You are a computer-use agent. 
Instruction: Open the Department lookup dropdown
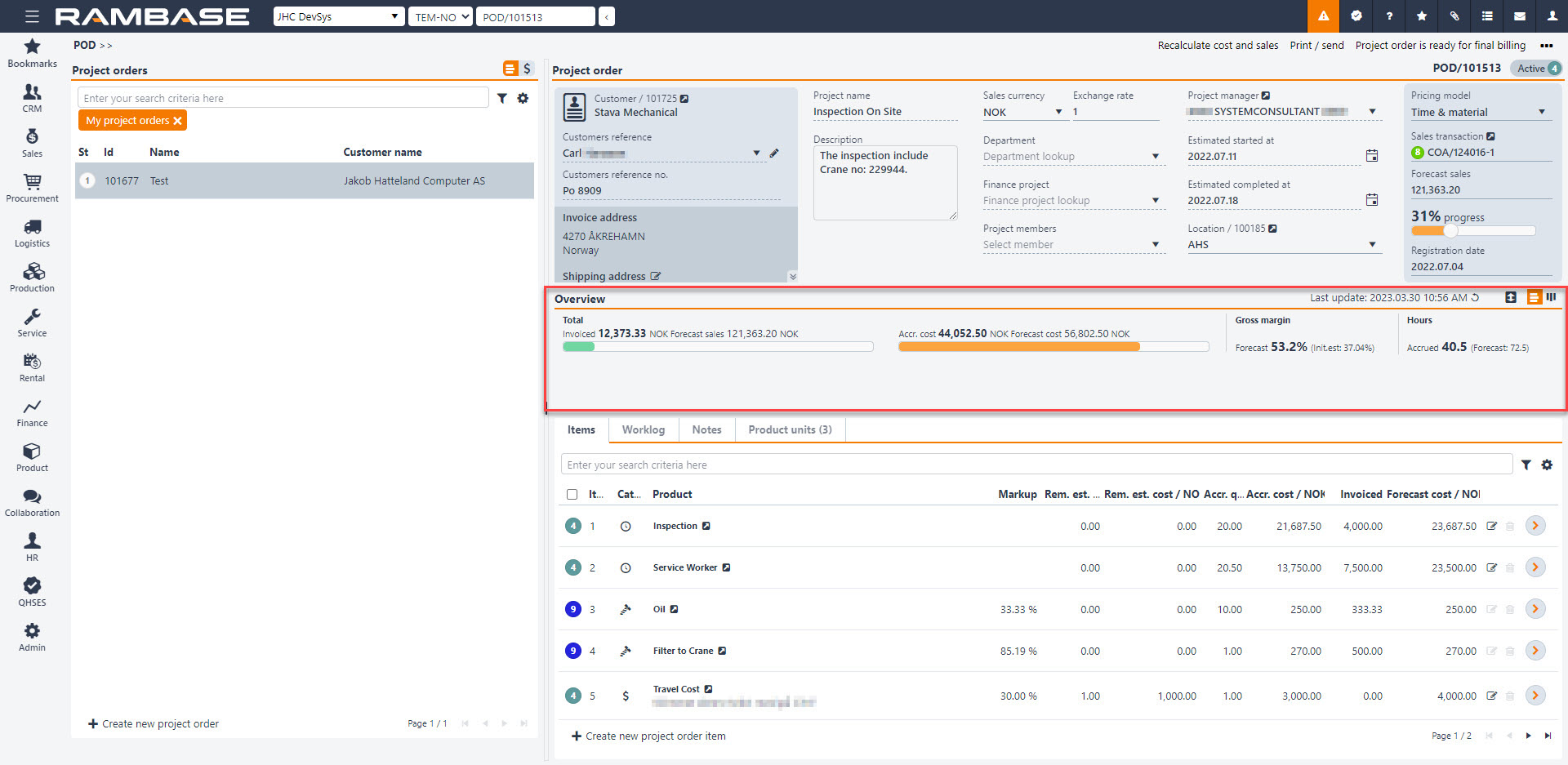point(1155,157)
